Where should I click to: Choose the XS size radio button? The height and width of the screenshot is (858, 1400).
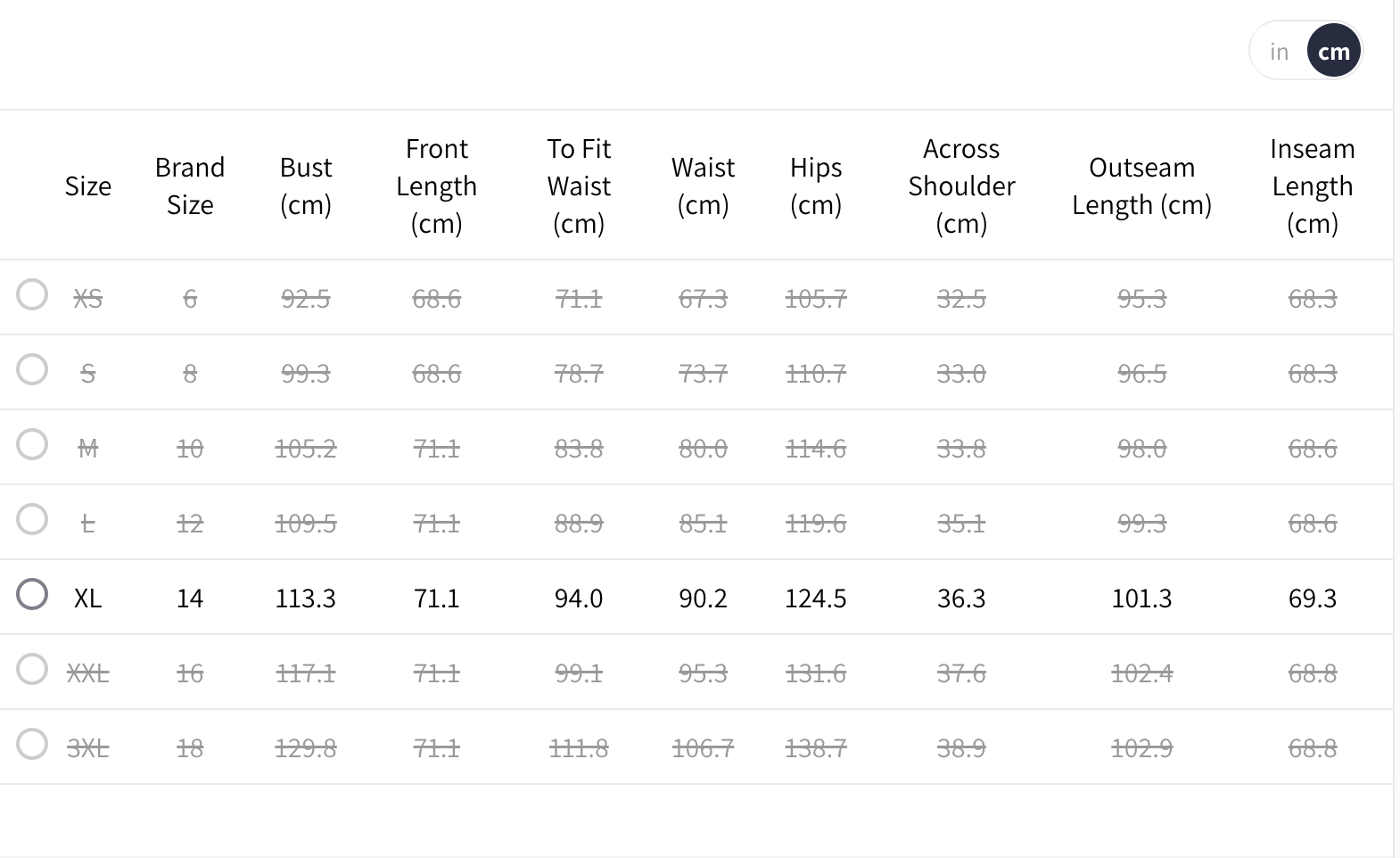point(32,294)
